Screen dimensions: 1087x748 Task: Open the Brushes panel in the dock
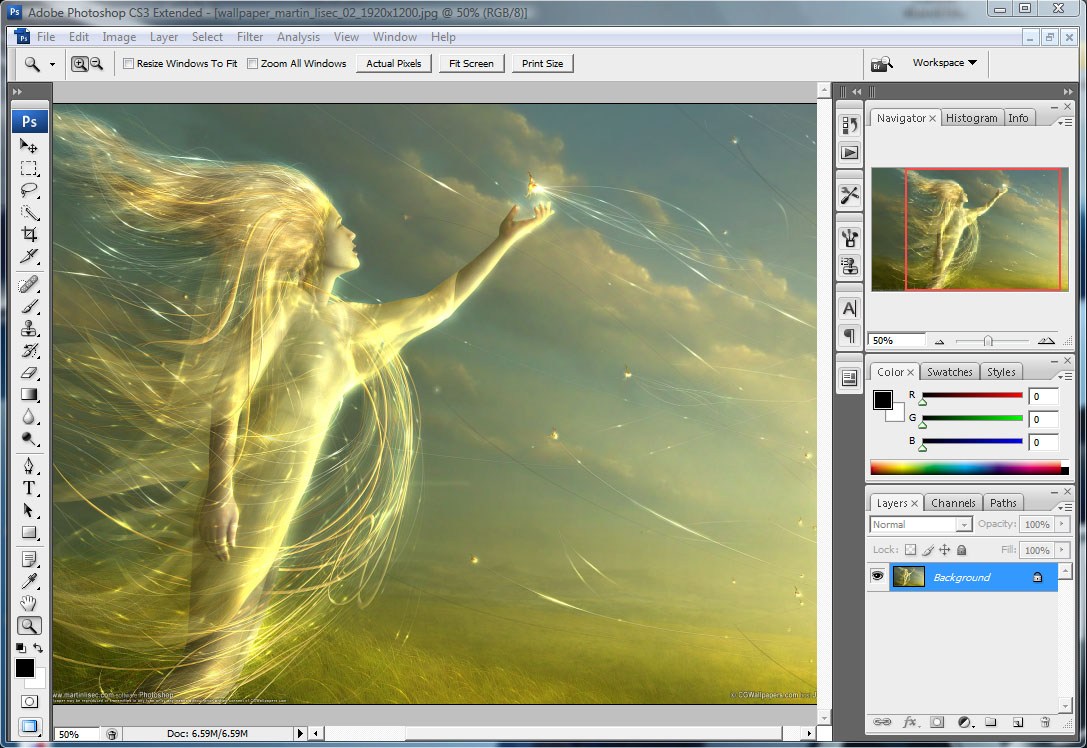[x=849, y=237]
